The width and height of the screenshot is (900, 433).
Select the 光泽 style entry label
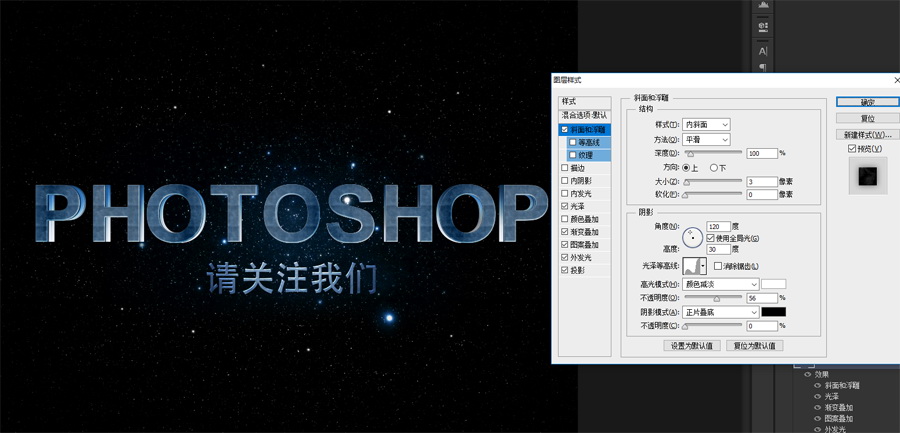pyautogui.click(x=577, y=206)
